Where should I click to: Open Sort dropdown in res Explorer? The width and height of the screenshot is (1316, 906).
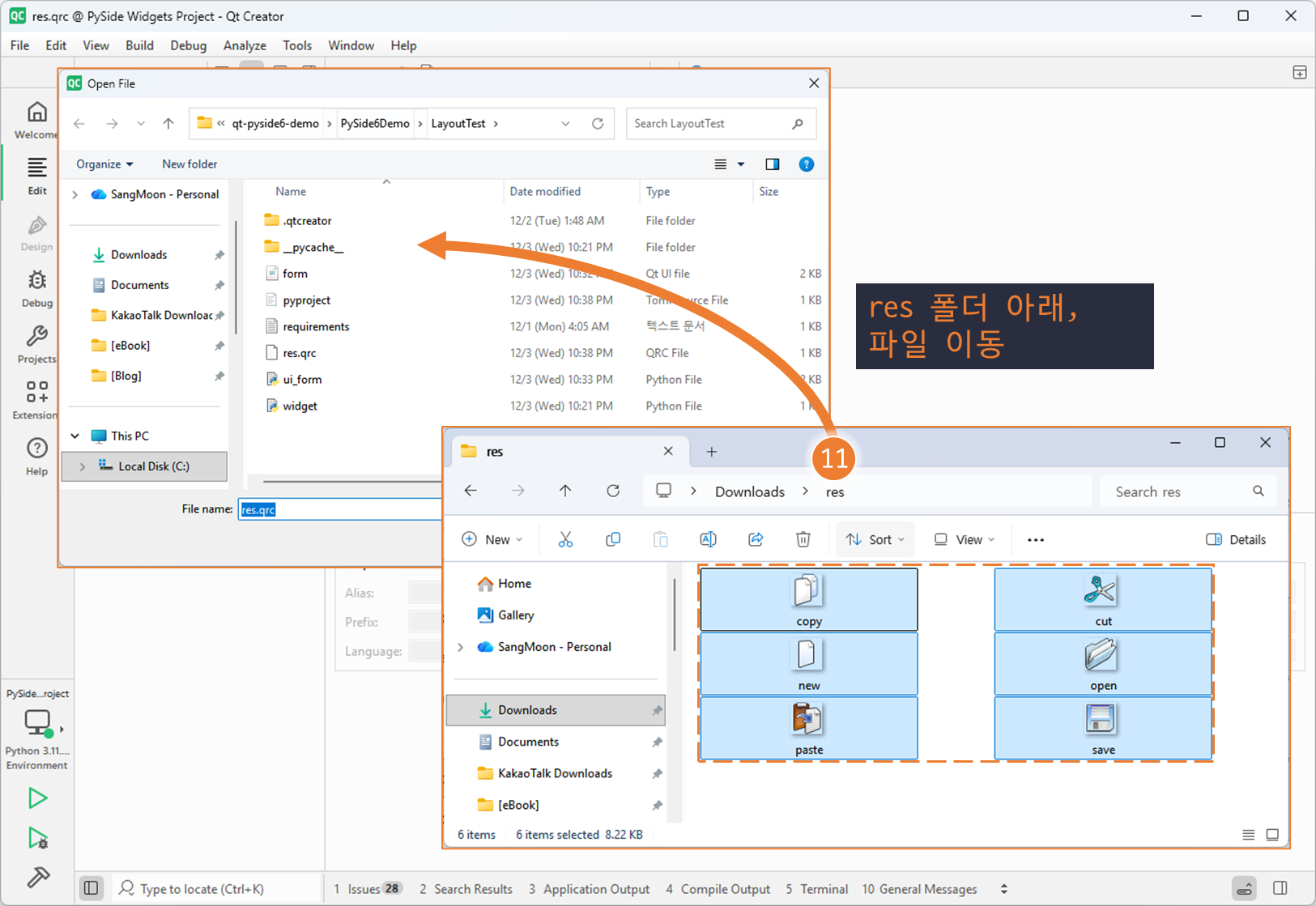(875, 540)
